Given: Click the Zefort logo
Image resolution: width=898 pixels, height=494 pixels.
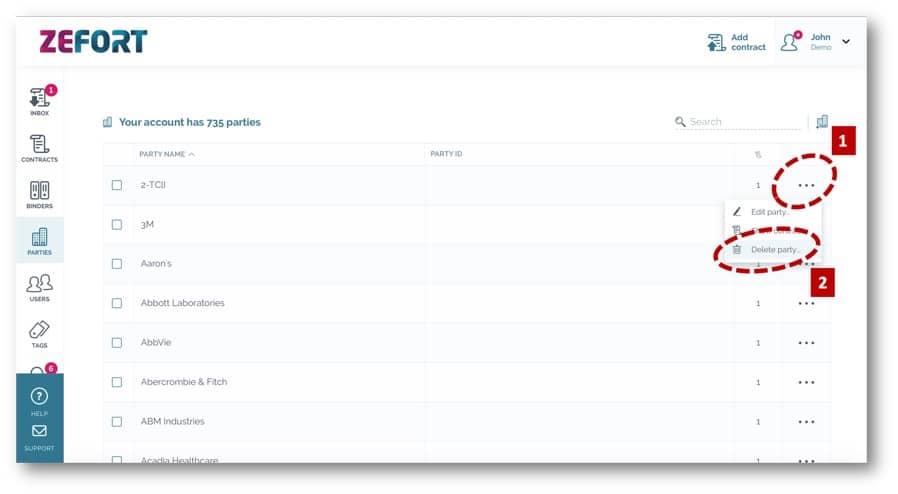Looking at the screenshot, I should (93, 41).
